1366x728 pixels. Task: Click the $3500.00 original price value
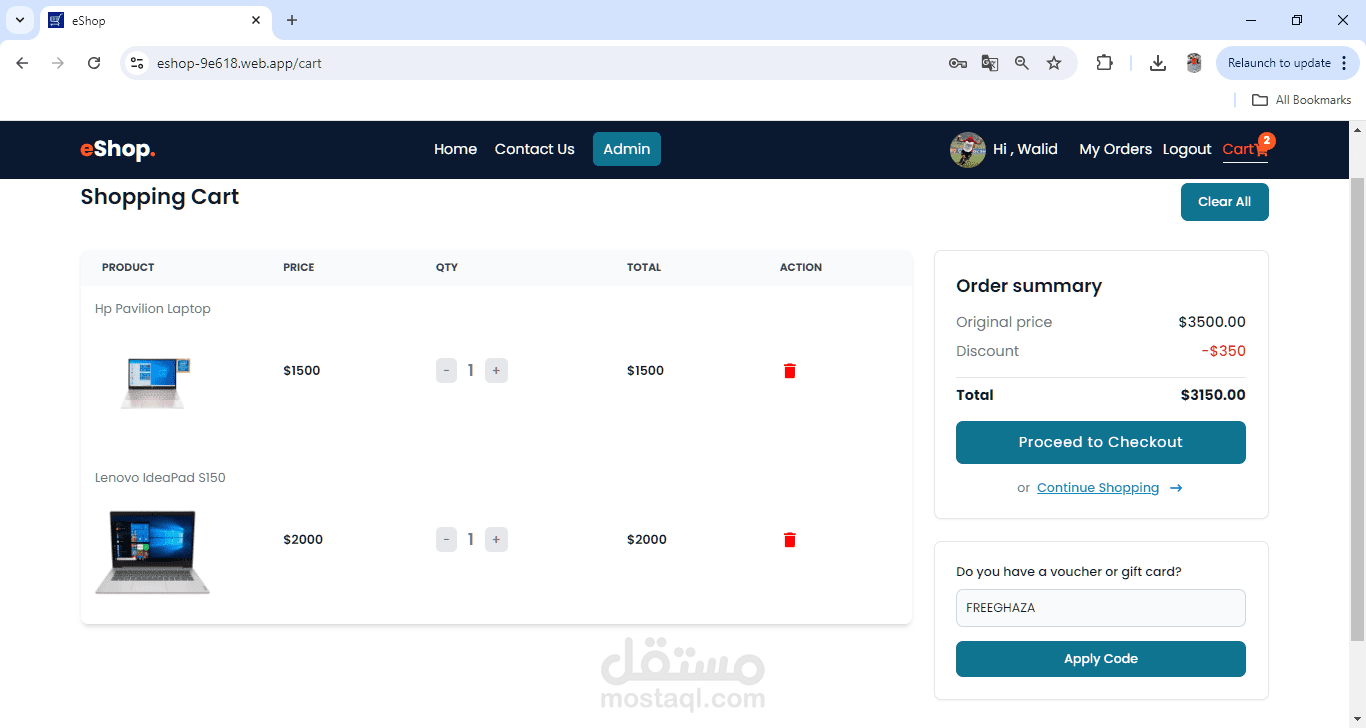1212,322
